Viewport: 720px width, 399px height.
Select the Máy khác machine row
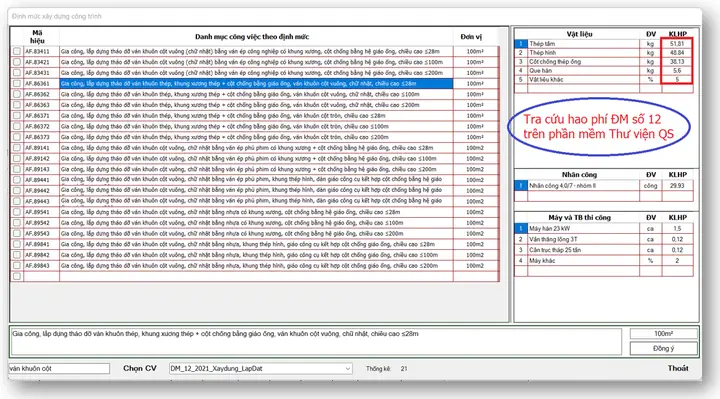point(603,260)
